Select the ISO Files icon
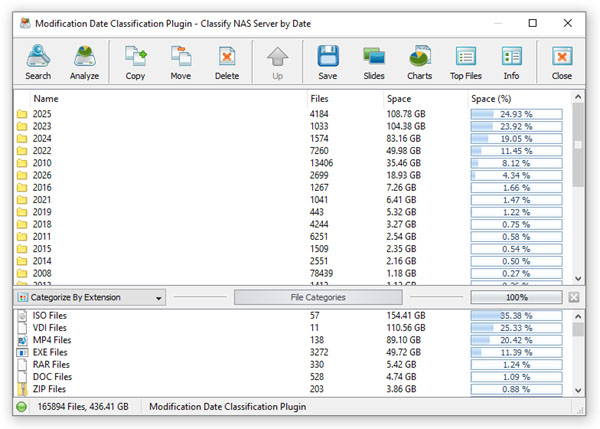This screenshot has width=600, height=429. coord(23,316)
